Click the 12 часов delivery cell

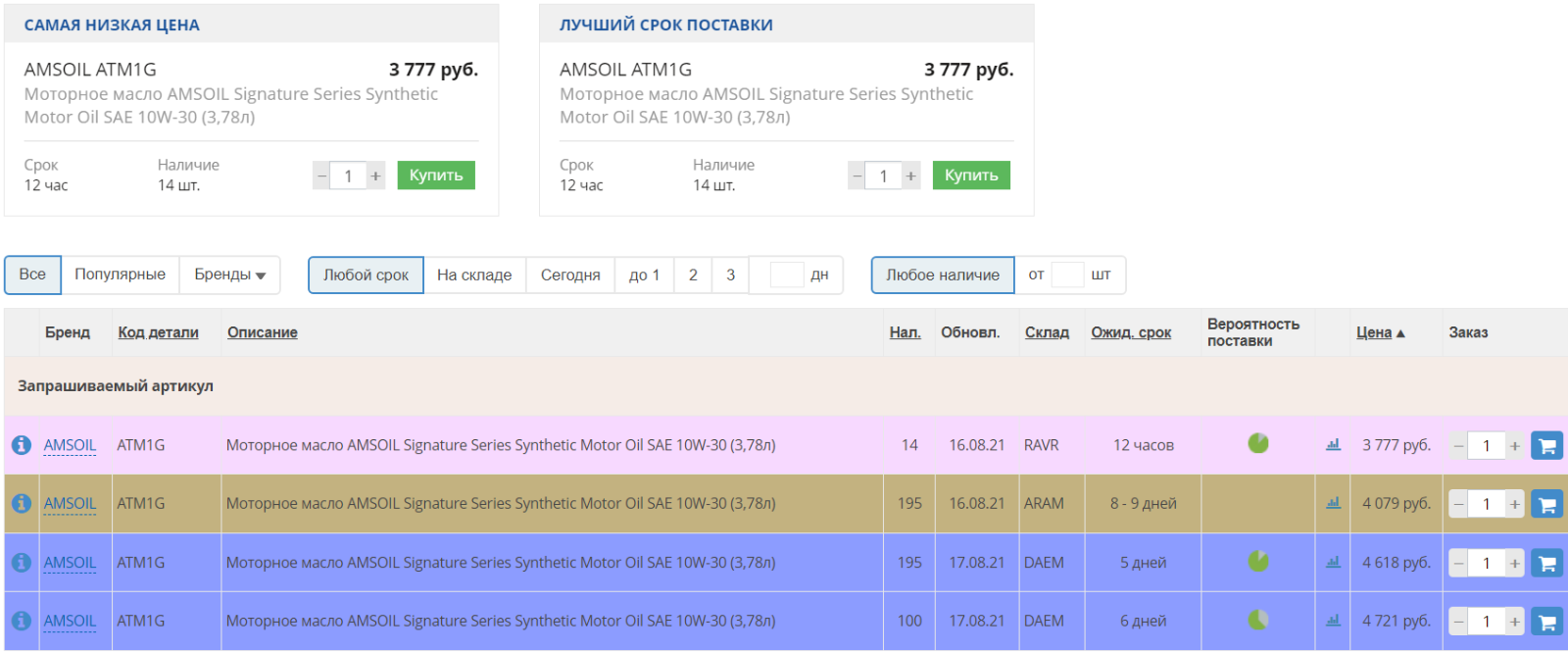point(1143,445)
